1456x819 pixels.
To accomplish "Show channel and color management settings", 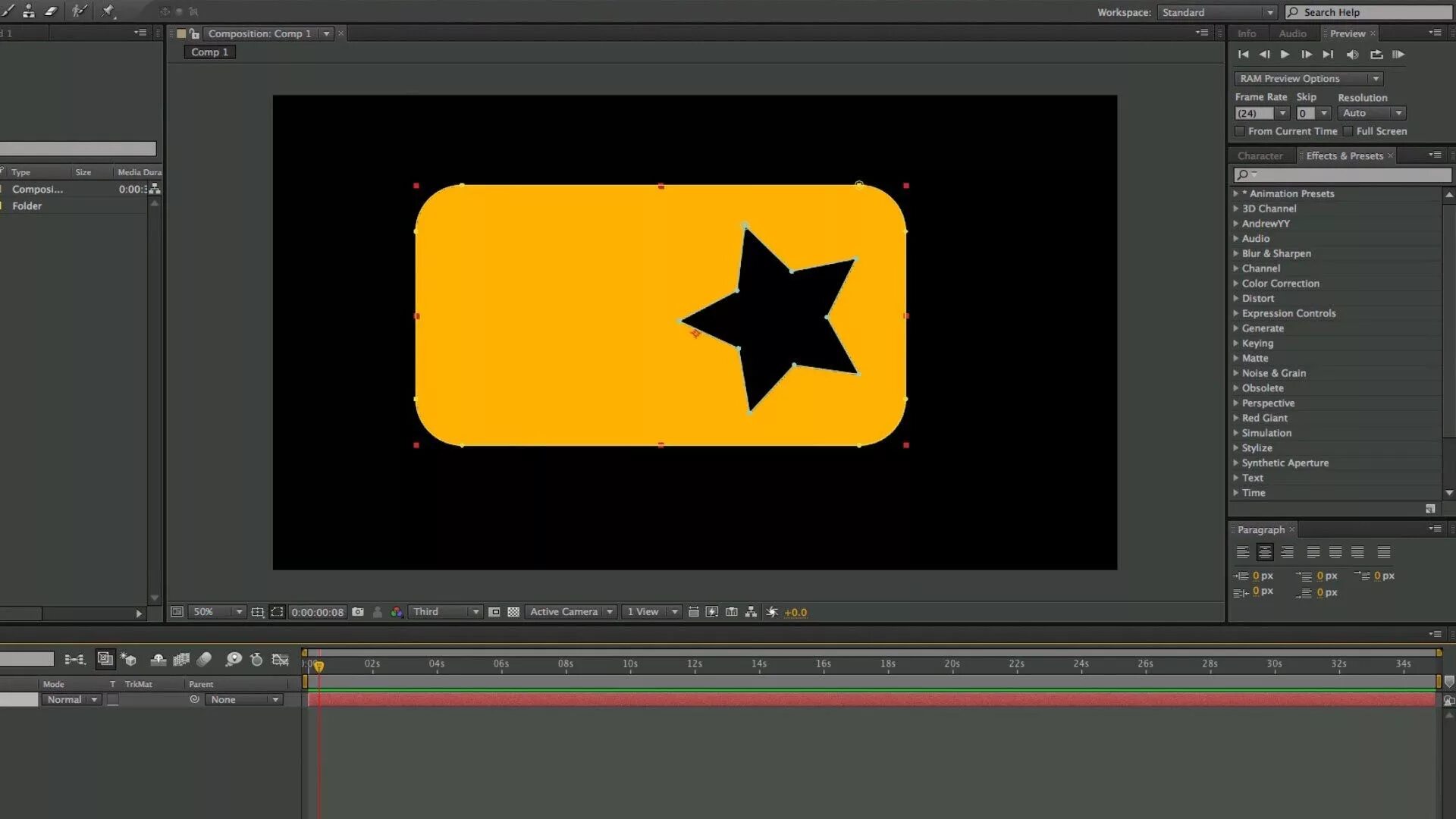I will click(397, 612).
